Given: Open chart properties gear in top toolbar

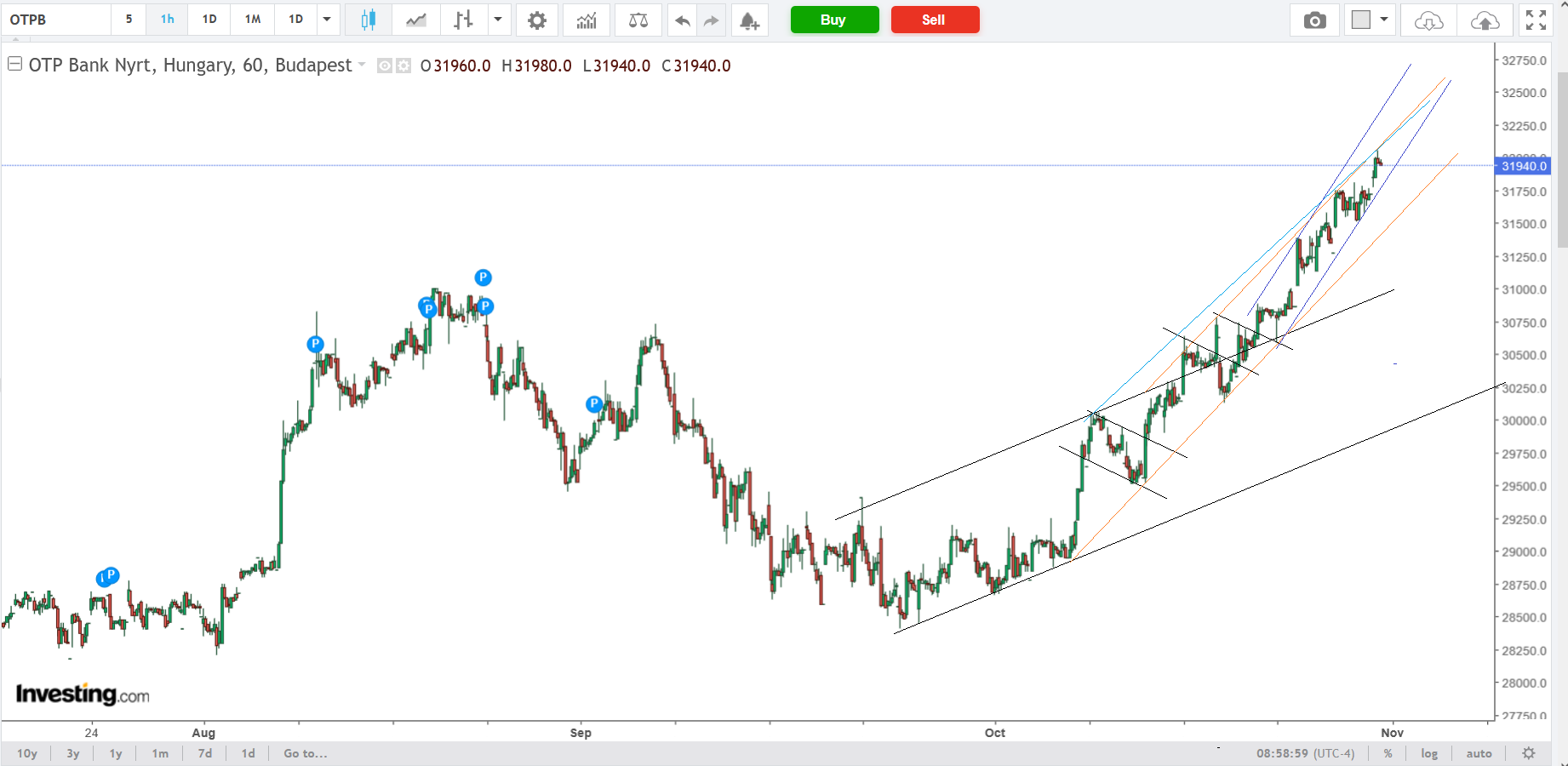Looking at the screenshot, I should (536, 20).
